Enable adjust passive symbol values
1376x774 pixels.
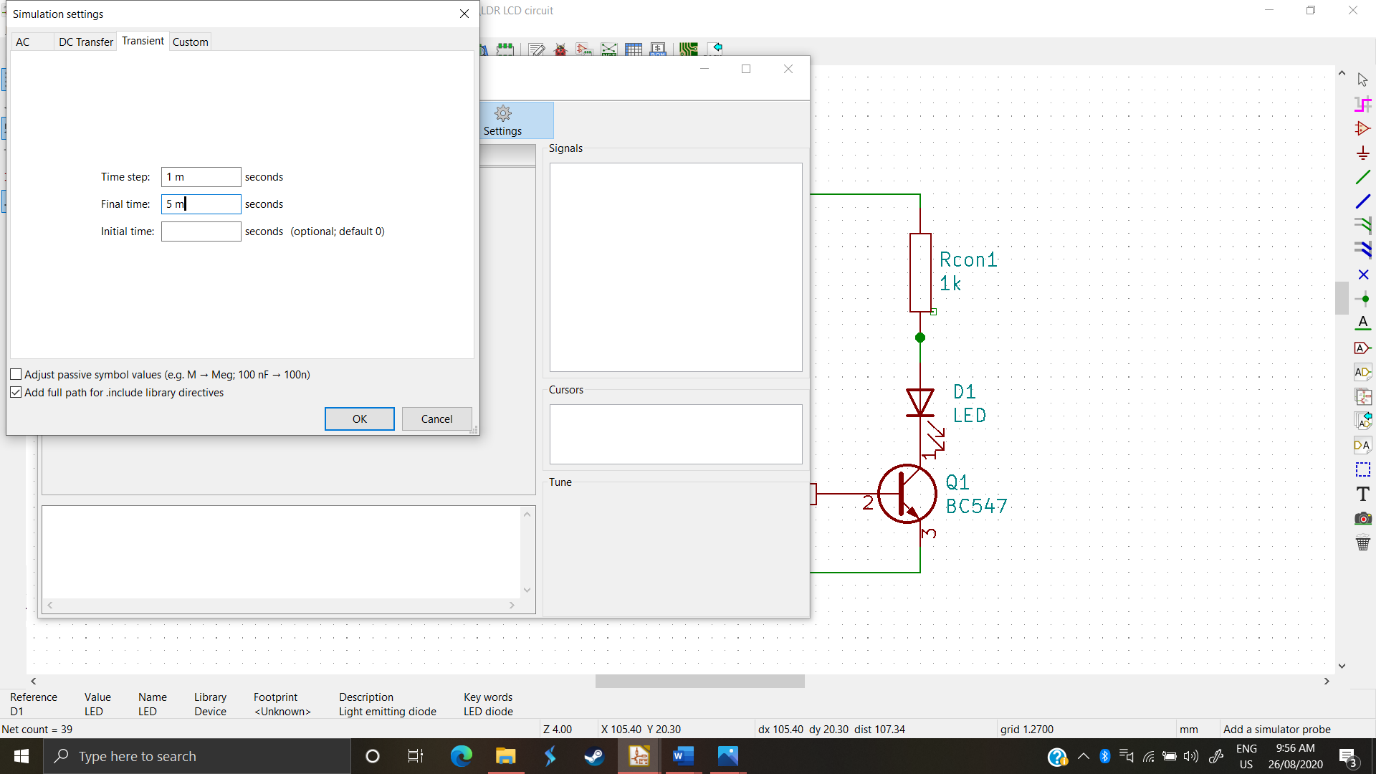[x=16, y=373]
